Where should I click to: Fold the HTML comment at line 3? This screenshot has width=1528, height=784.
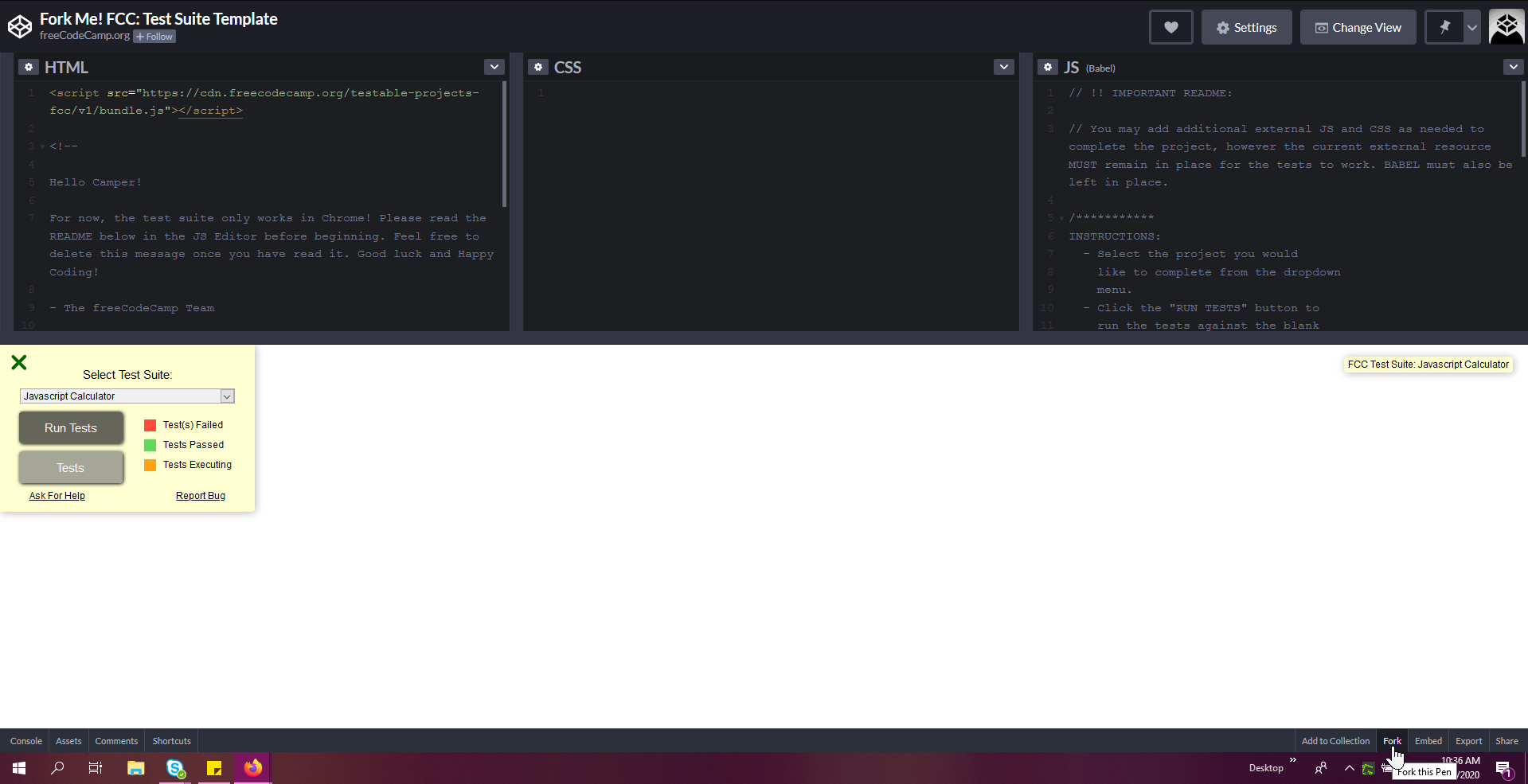tap(42, 147)
